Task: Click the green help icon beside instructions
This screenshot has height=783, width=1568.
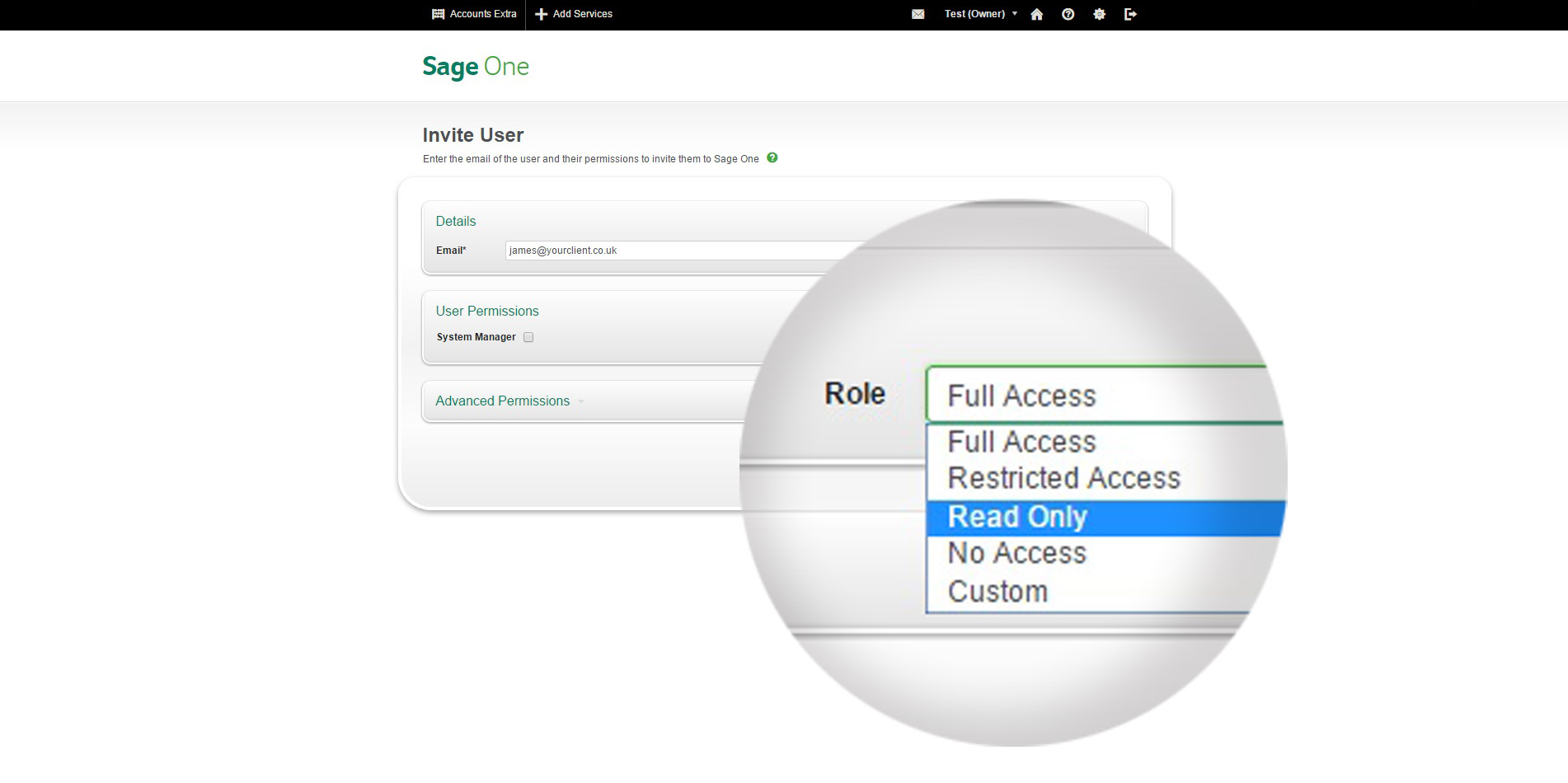Action: 772,157
